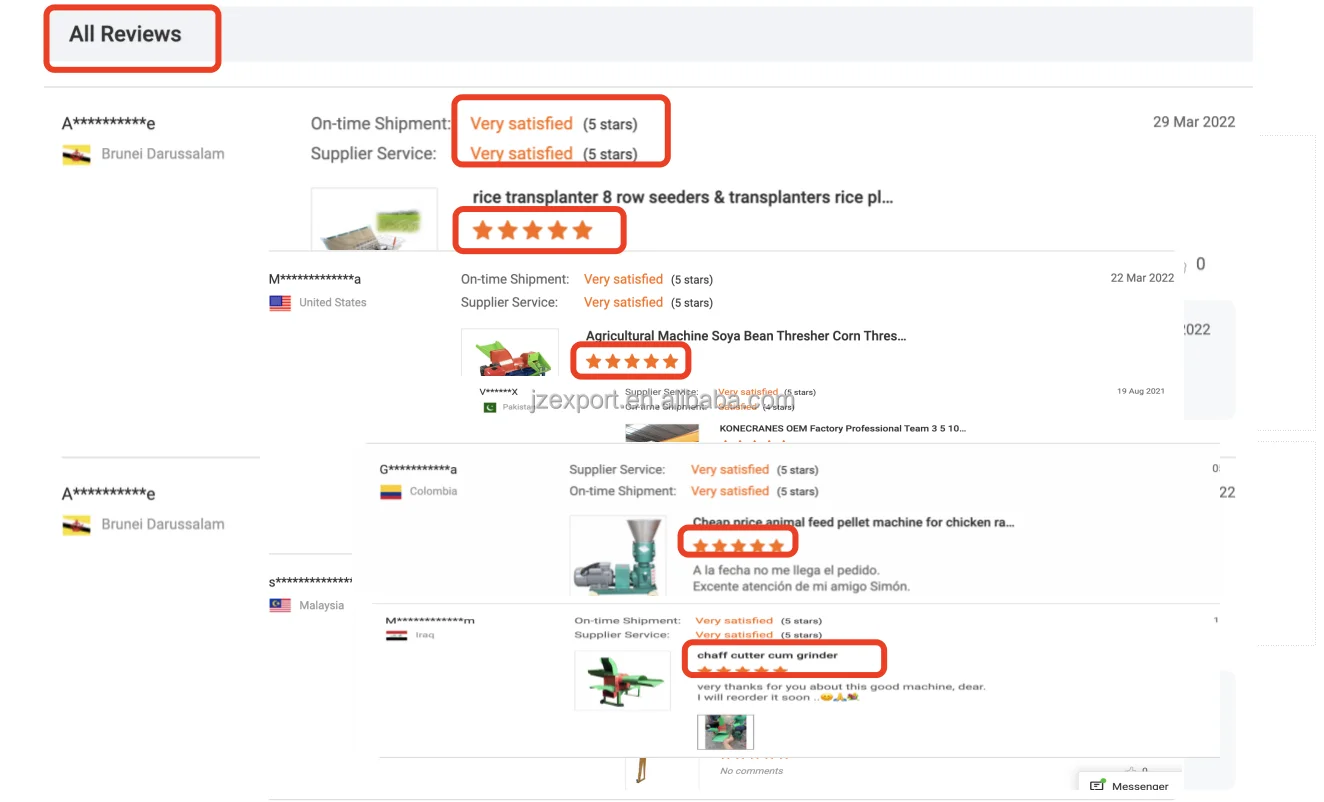Select the All Reviews tab heading

125,34
